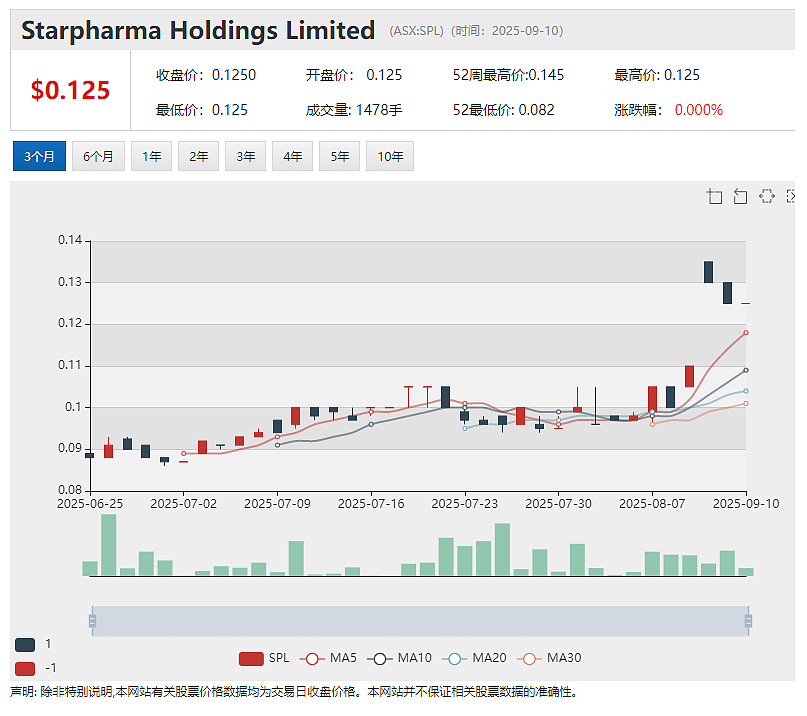Click the (ASX:SPL) ticker label
This screenshot has height=716, width=807.
pos(416,31)
